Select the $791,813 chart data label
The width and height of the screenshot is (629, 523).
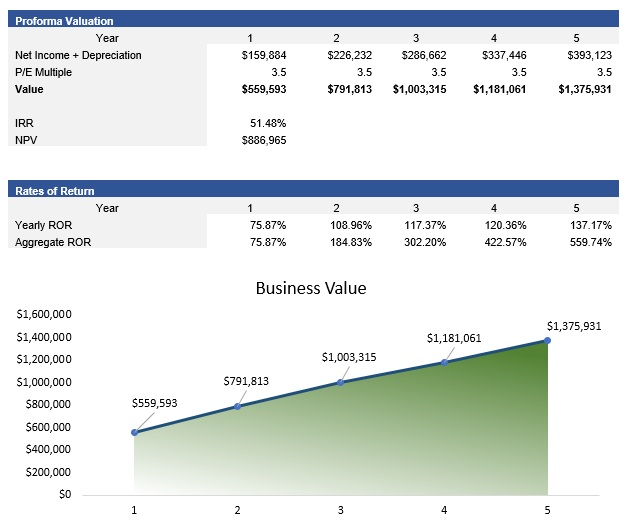[x=246, y=381]
